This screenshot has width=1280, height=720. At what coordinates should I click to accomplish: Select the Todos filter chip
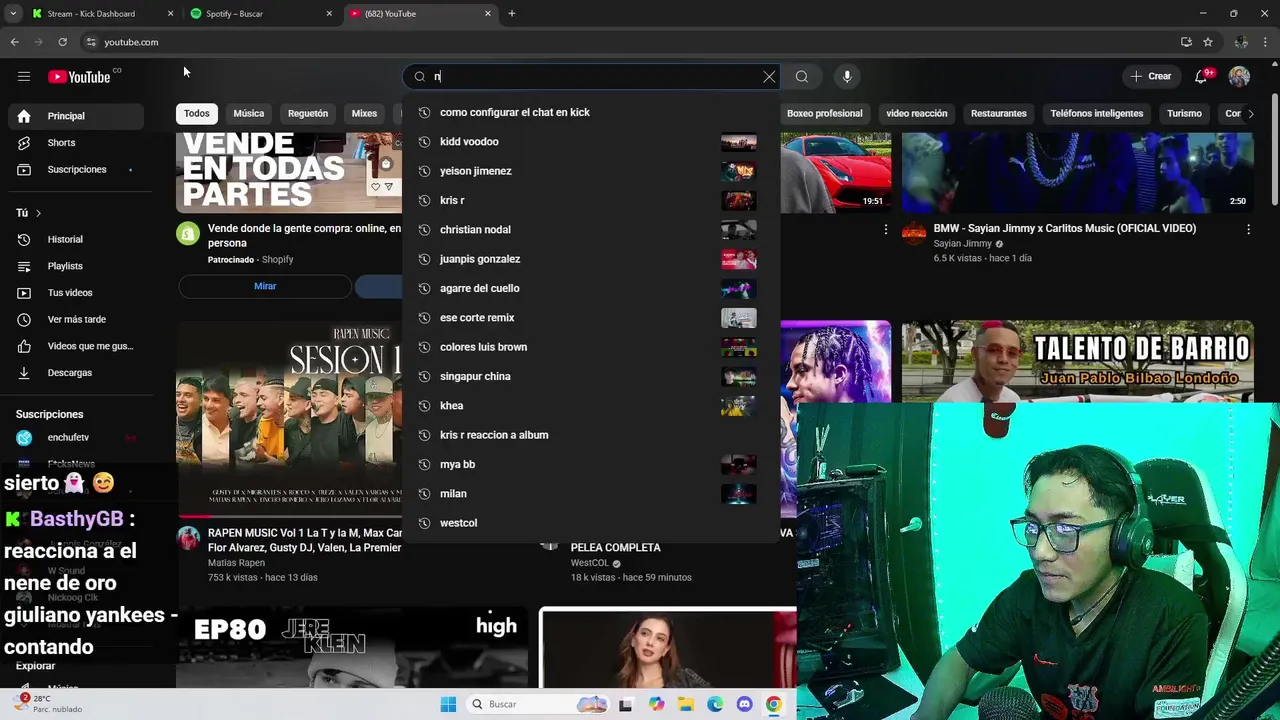coord(197,114)
